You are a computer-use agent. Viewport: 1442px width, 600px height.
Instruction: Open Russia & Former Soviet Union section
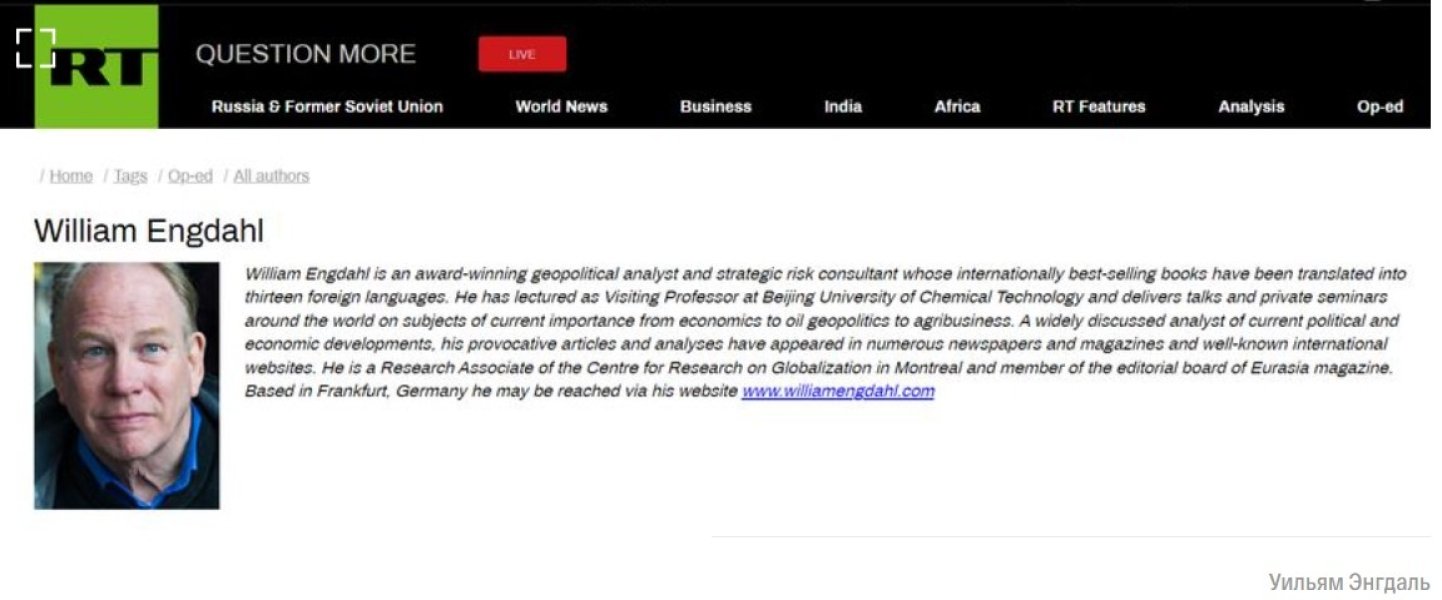click(327, 107)
